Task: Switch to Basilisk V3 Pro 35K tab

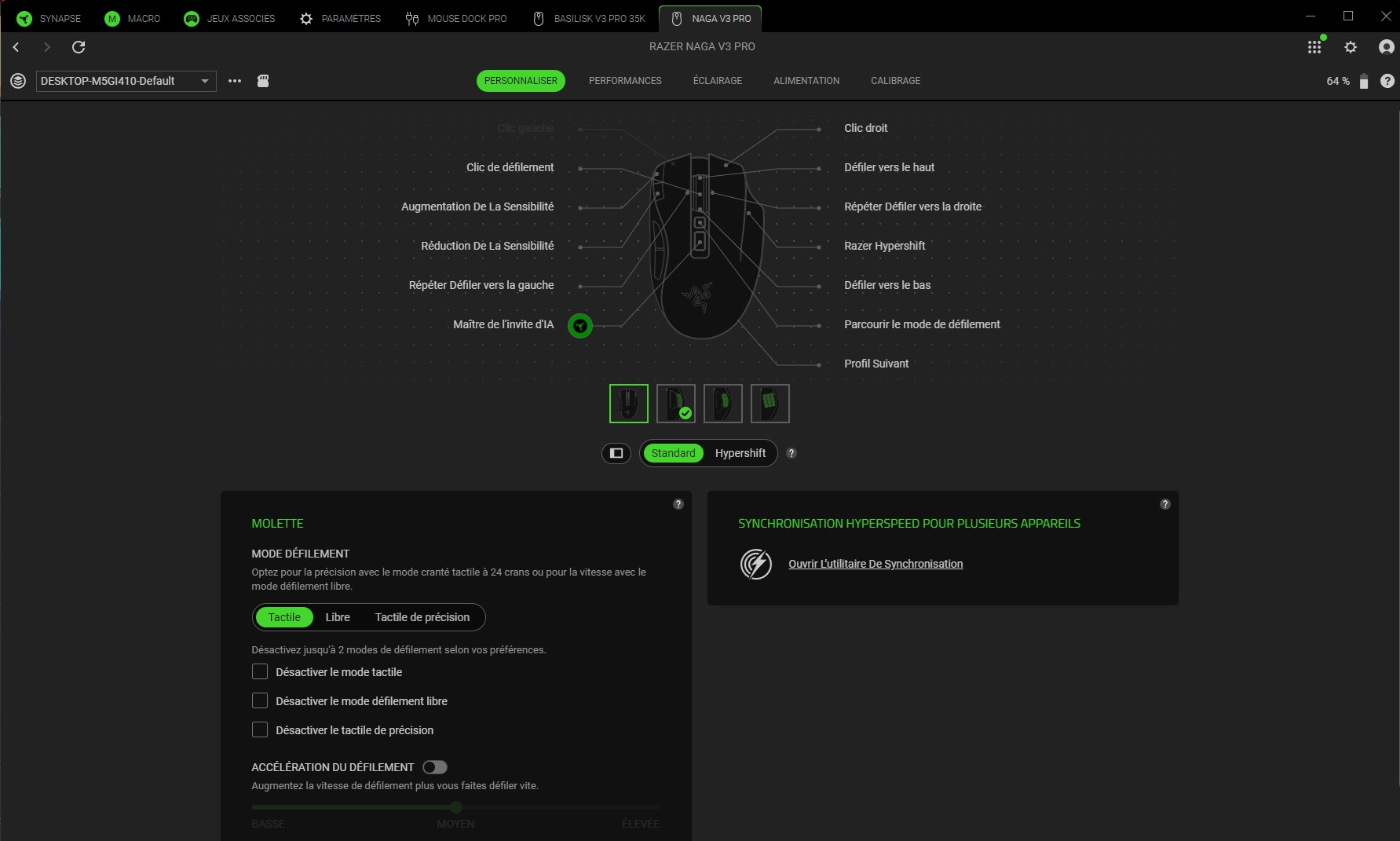Action: 589,18
